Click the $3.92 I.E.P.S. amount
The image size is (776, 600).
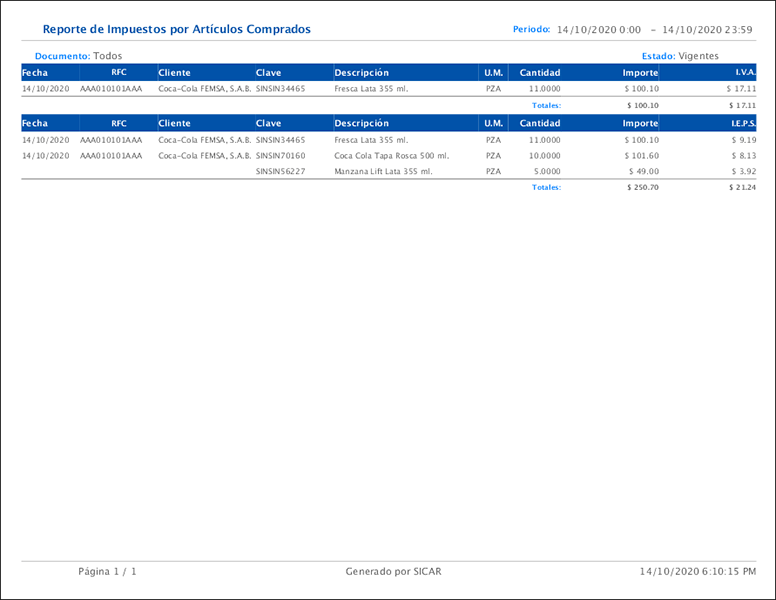click(x=743, y=172)
